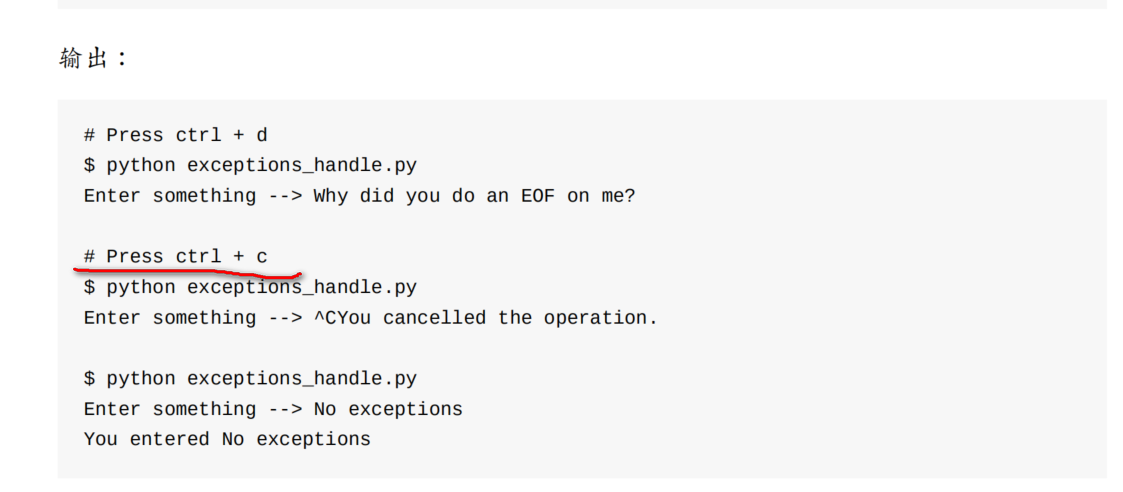Click the word 'EOF' in output

pos(538,196)
